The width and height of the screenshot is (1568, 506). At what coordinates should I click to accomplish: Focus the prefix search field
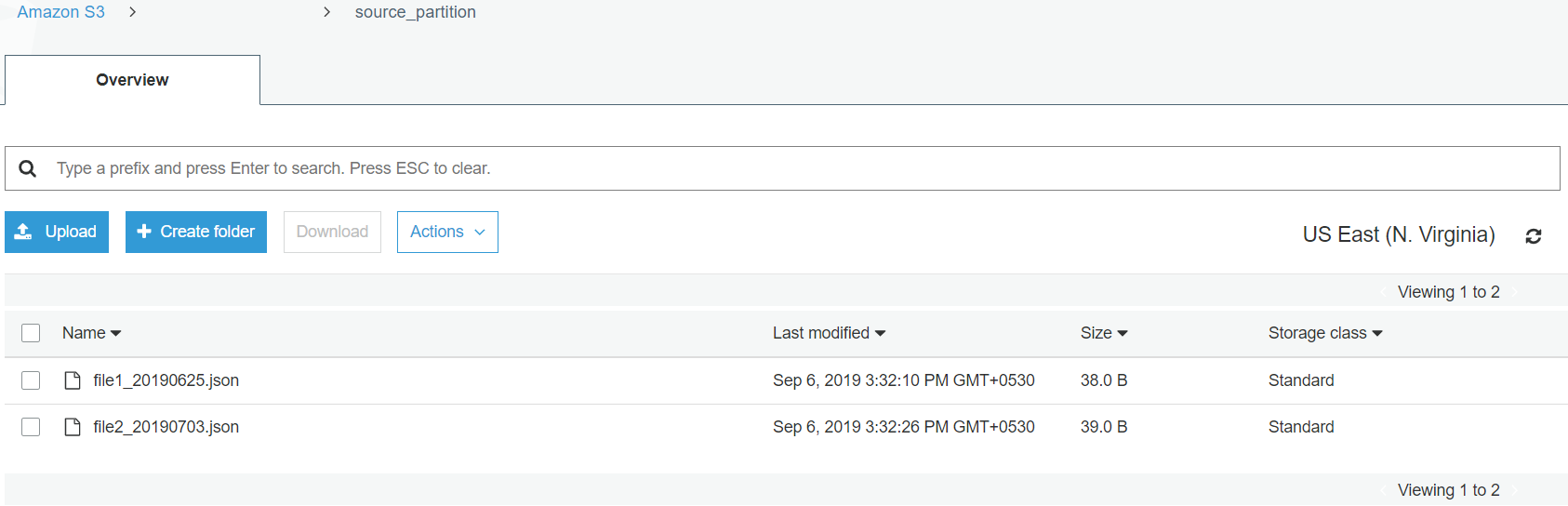[782, 168]
